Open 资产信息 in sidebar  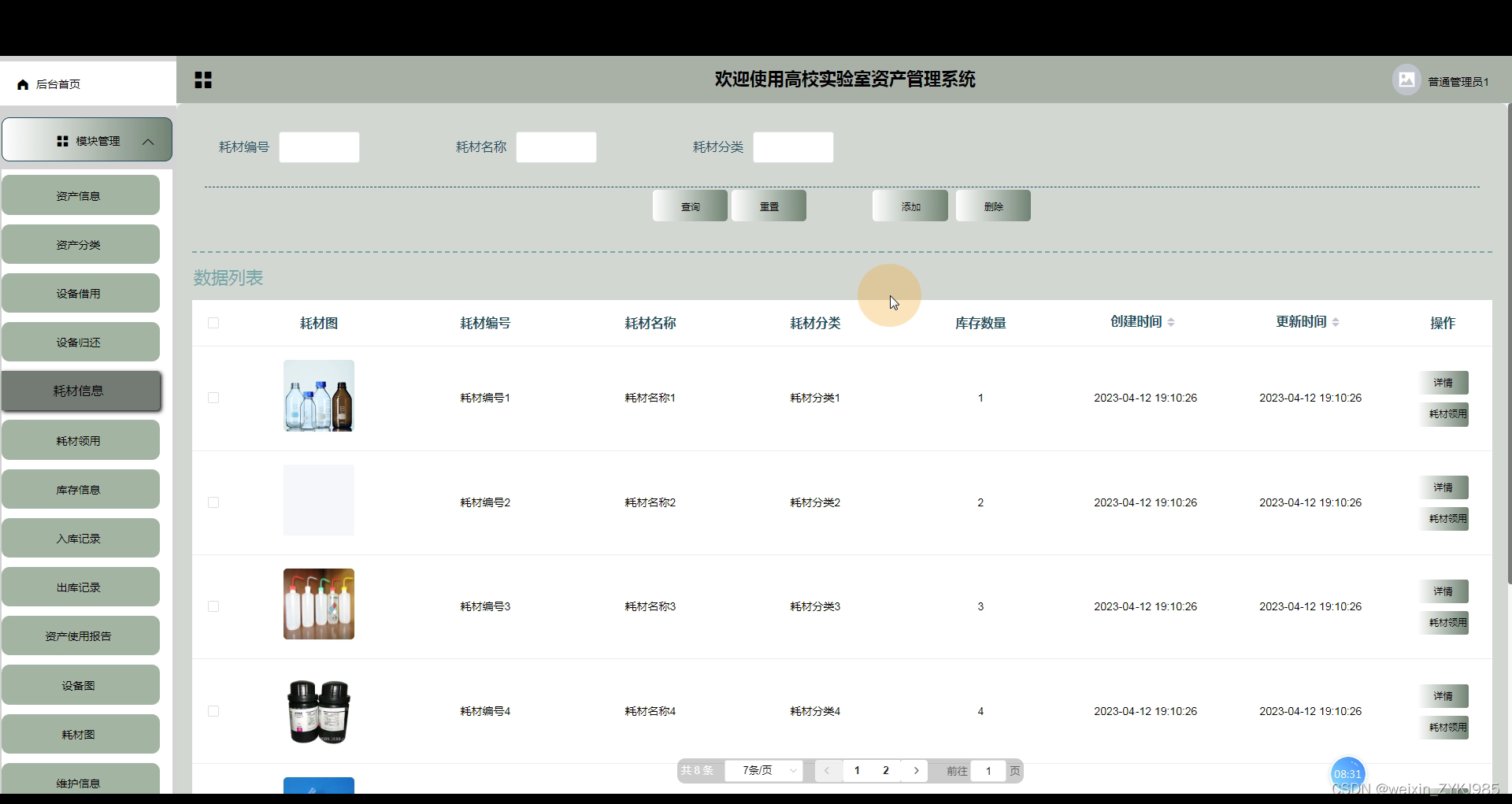pyautogui.click(x=80, y=195)
